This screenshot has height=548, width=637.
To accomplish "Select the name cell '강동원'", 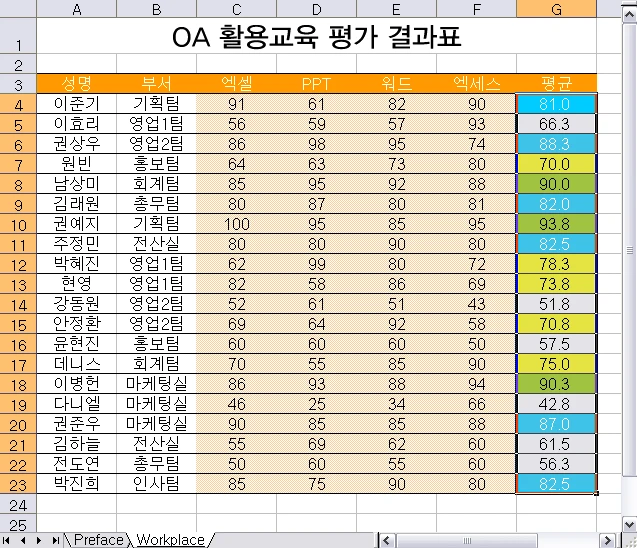I will [76, 304].
